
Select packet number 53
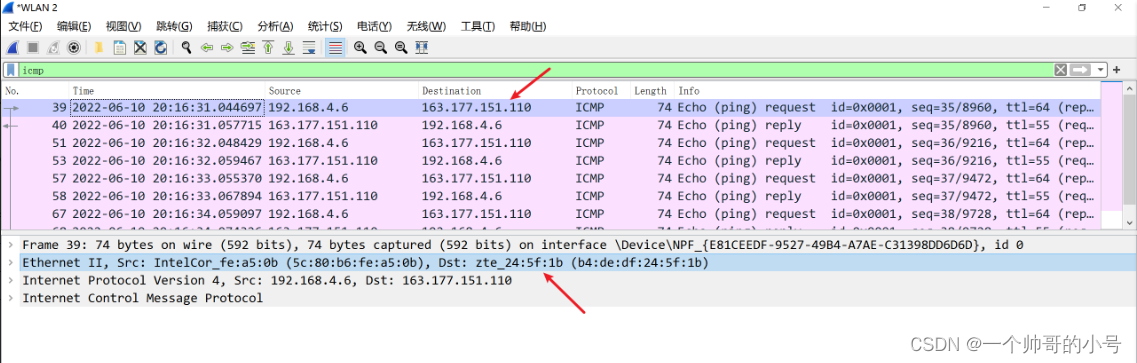click(551, 161)
